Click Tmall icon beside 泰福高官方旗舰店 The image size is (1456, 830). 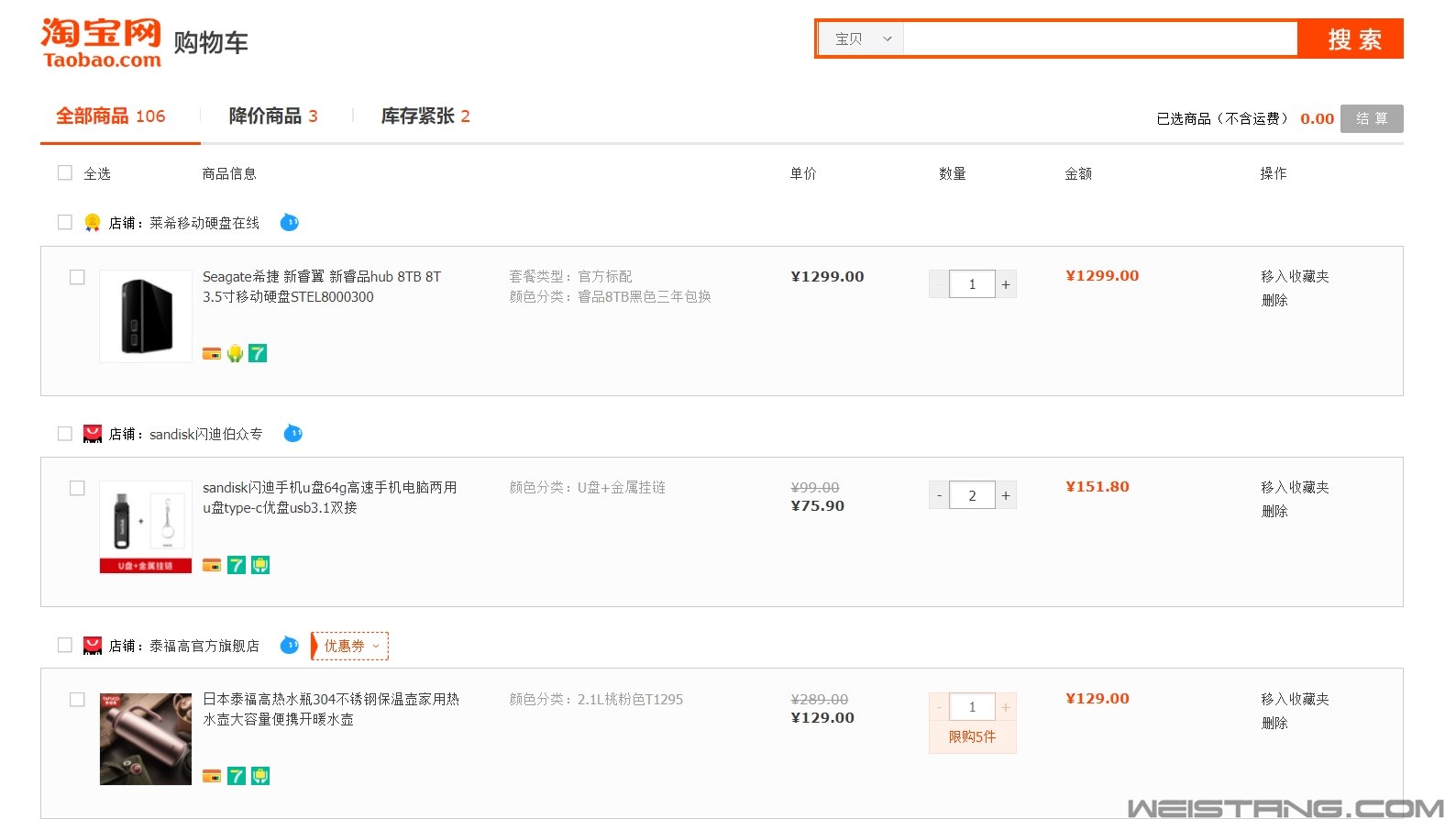[93, 646]
